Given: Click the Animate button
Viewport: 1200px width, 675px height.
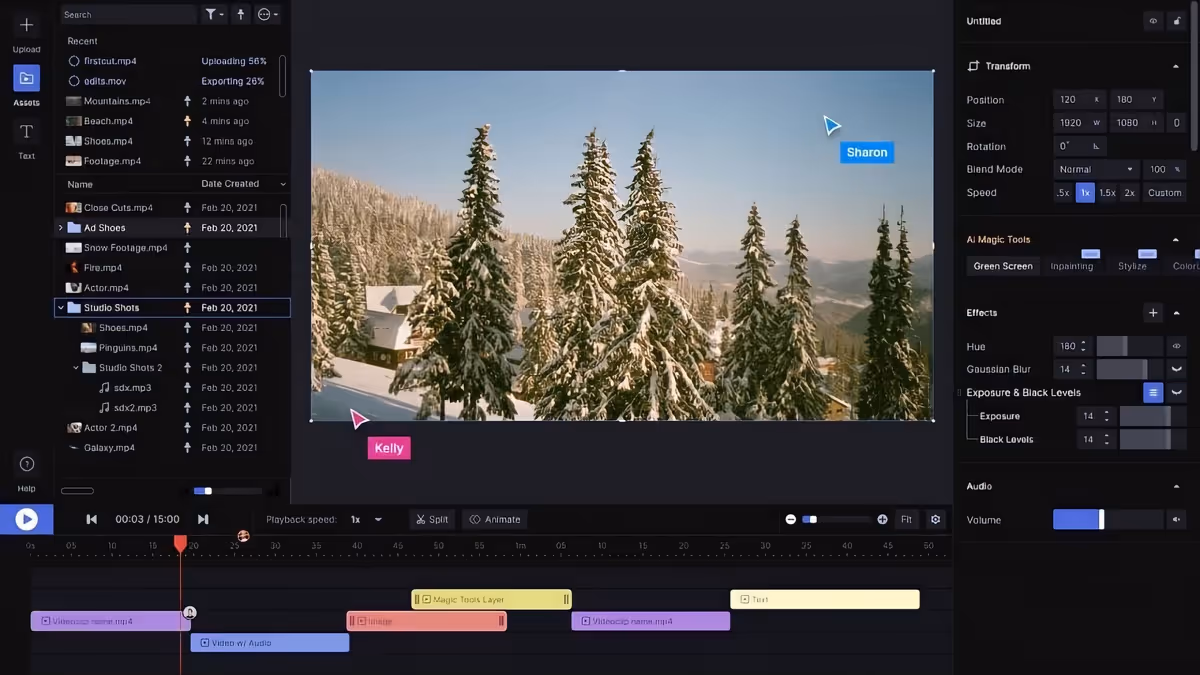Looking at the screenshot, I should click(495, 519).
